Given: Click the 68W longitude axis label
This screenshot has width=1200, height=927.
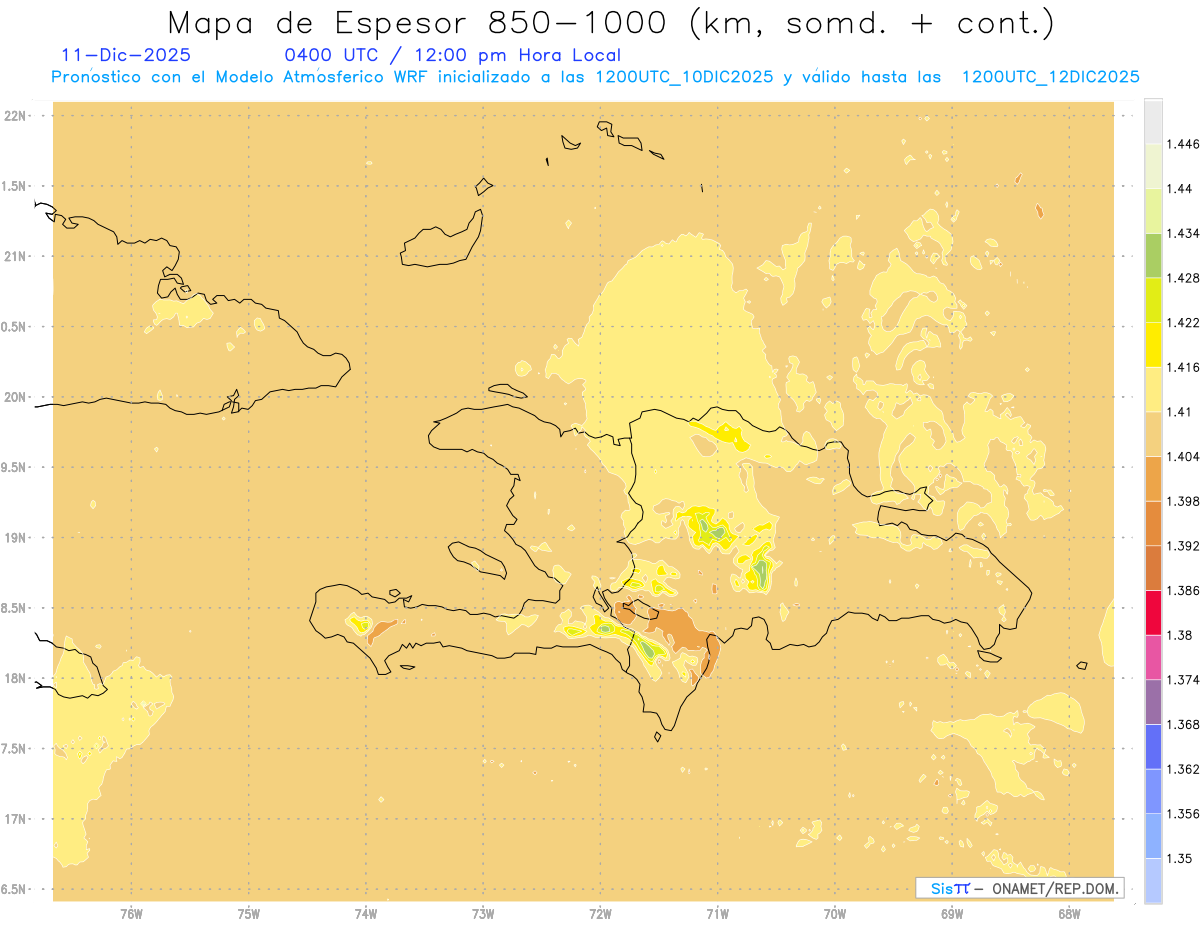Looking at the screenshot, I should click(1069, 912).
